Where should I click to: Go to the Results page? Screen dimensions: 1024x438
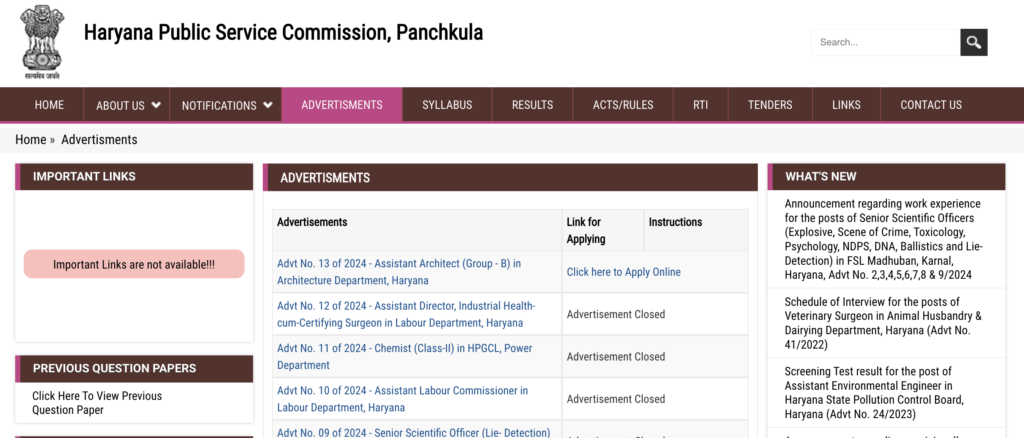point(532,105)
